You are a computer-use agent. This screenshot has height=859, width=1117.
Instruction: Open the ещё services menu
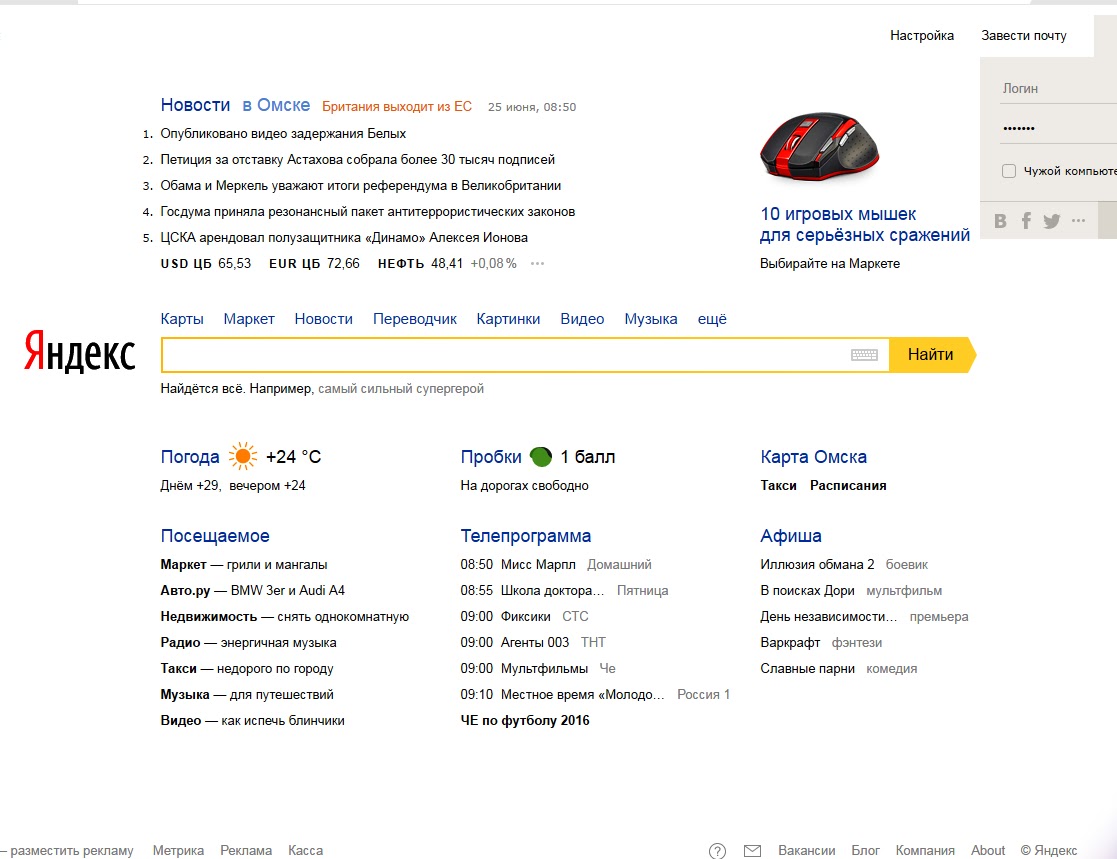(712, 319)
